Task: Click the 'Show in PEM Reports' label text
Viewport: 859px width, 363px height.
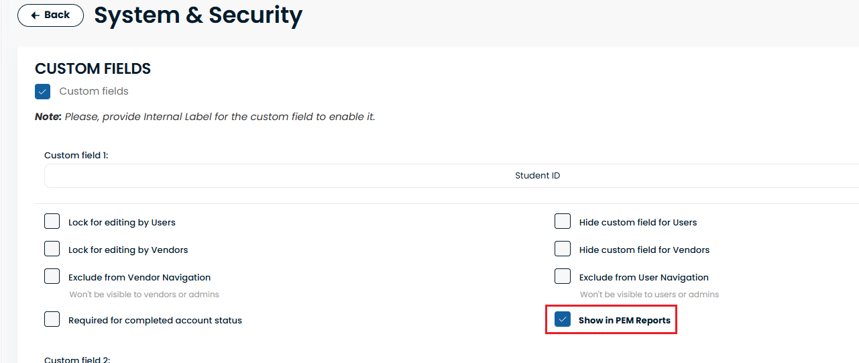Action: point(625,320)
